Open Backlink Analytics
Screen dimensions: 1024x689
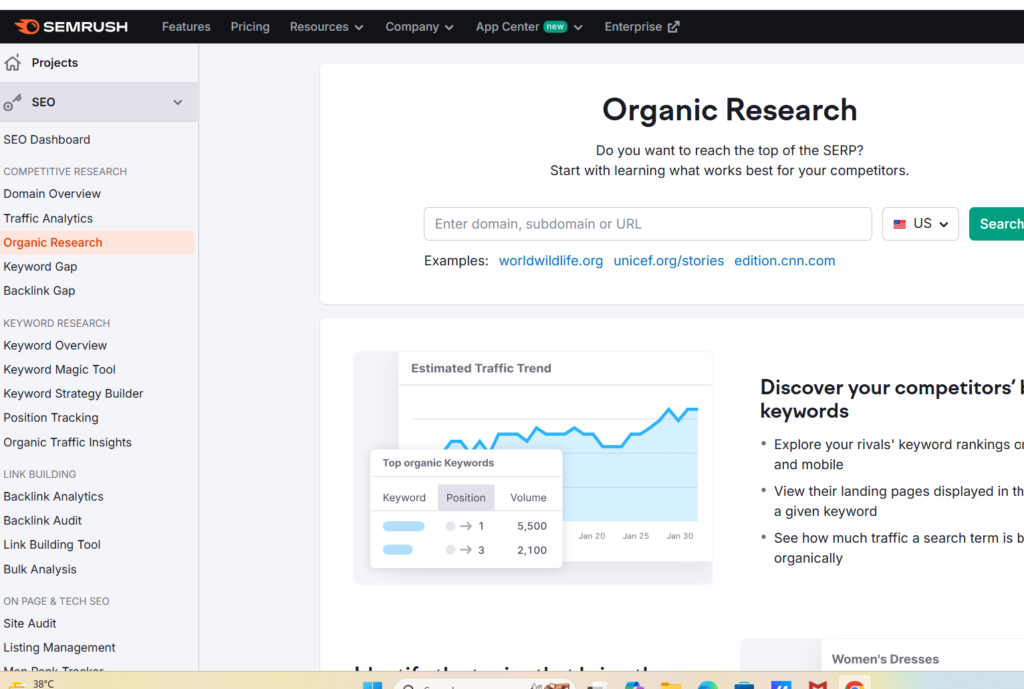54,496
